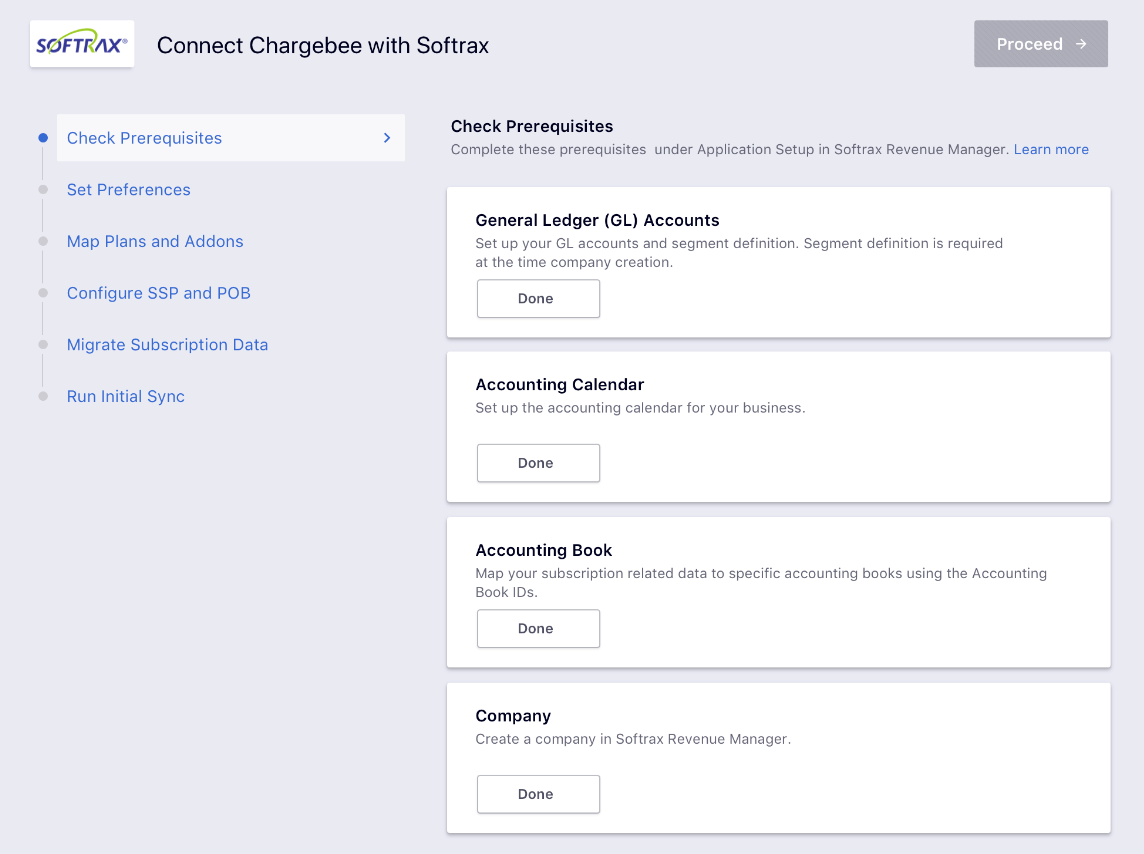Click the Set Preferences step bullet

coord(43,190)
